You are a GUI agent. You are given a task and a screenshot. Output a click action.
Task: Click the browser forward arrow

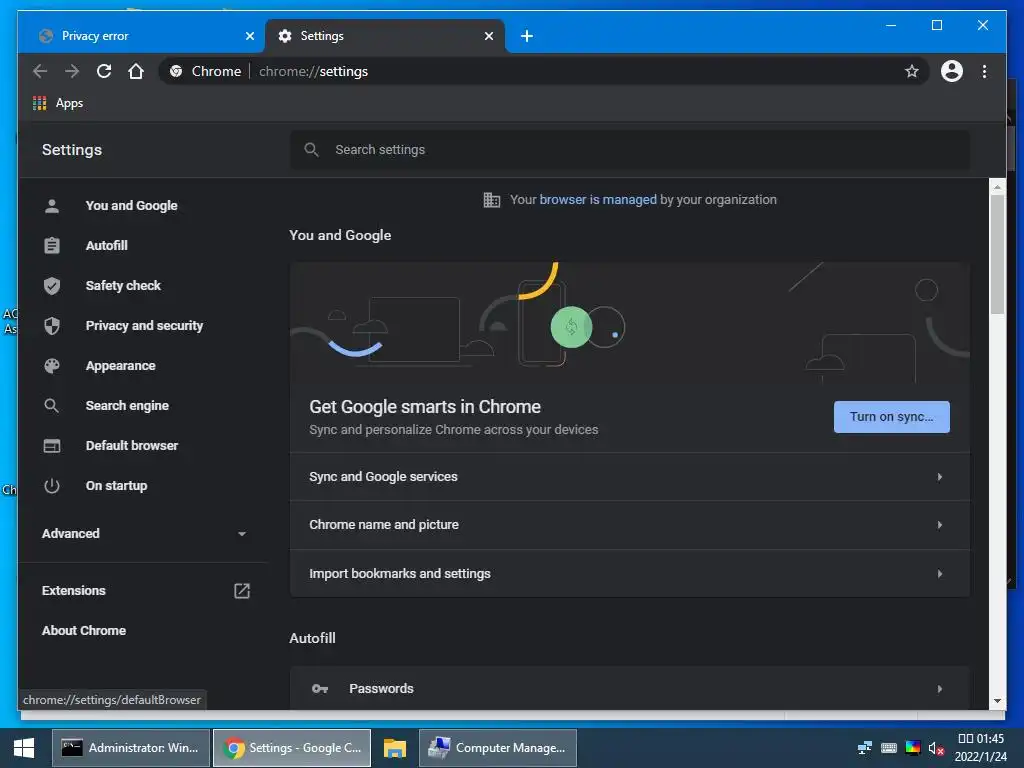coord(72,71)
